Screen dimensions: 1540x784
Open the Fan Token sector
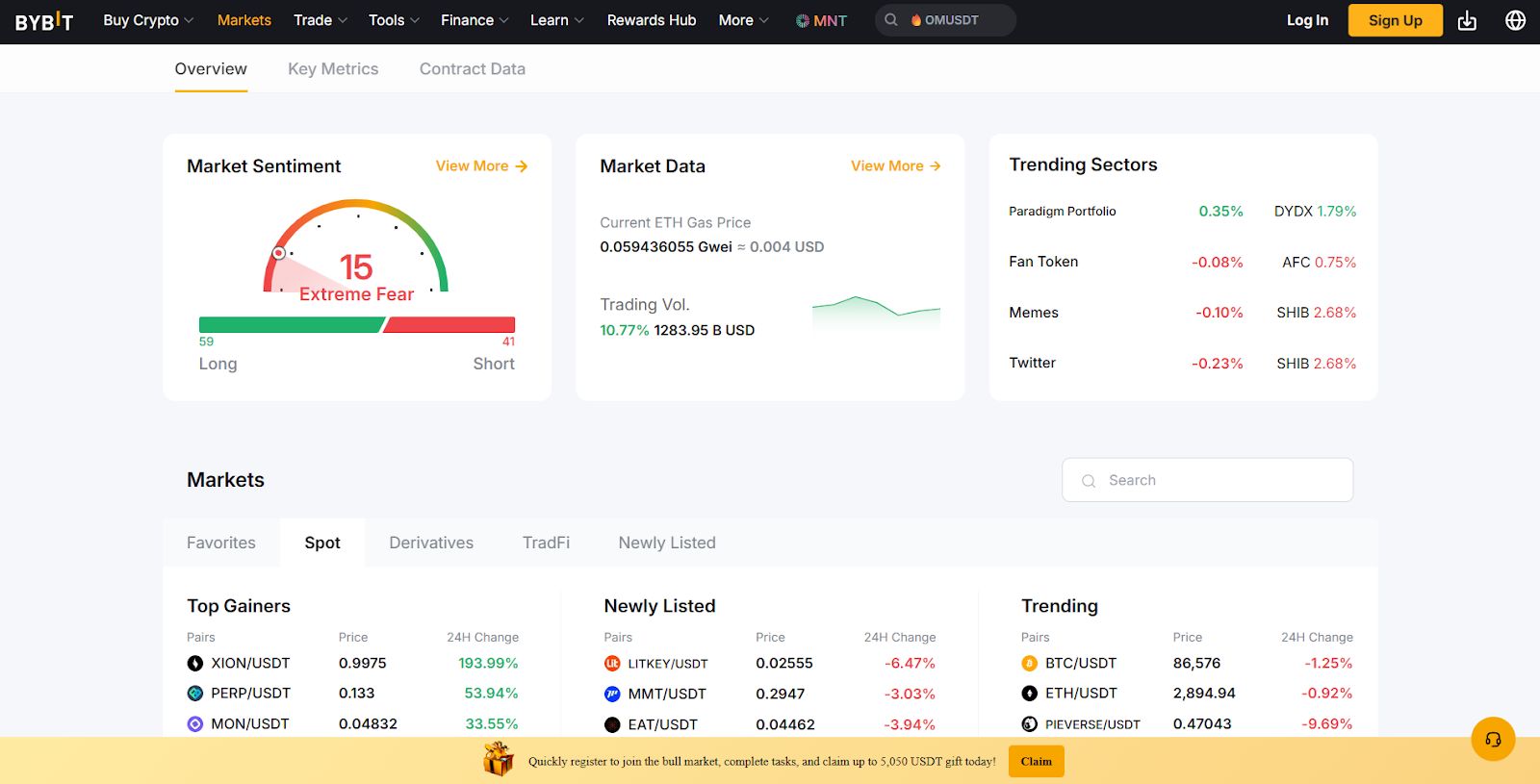pos(1043,262)
